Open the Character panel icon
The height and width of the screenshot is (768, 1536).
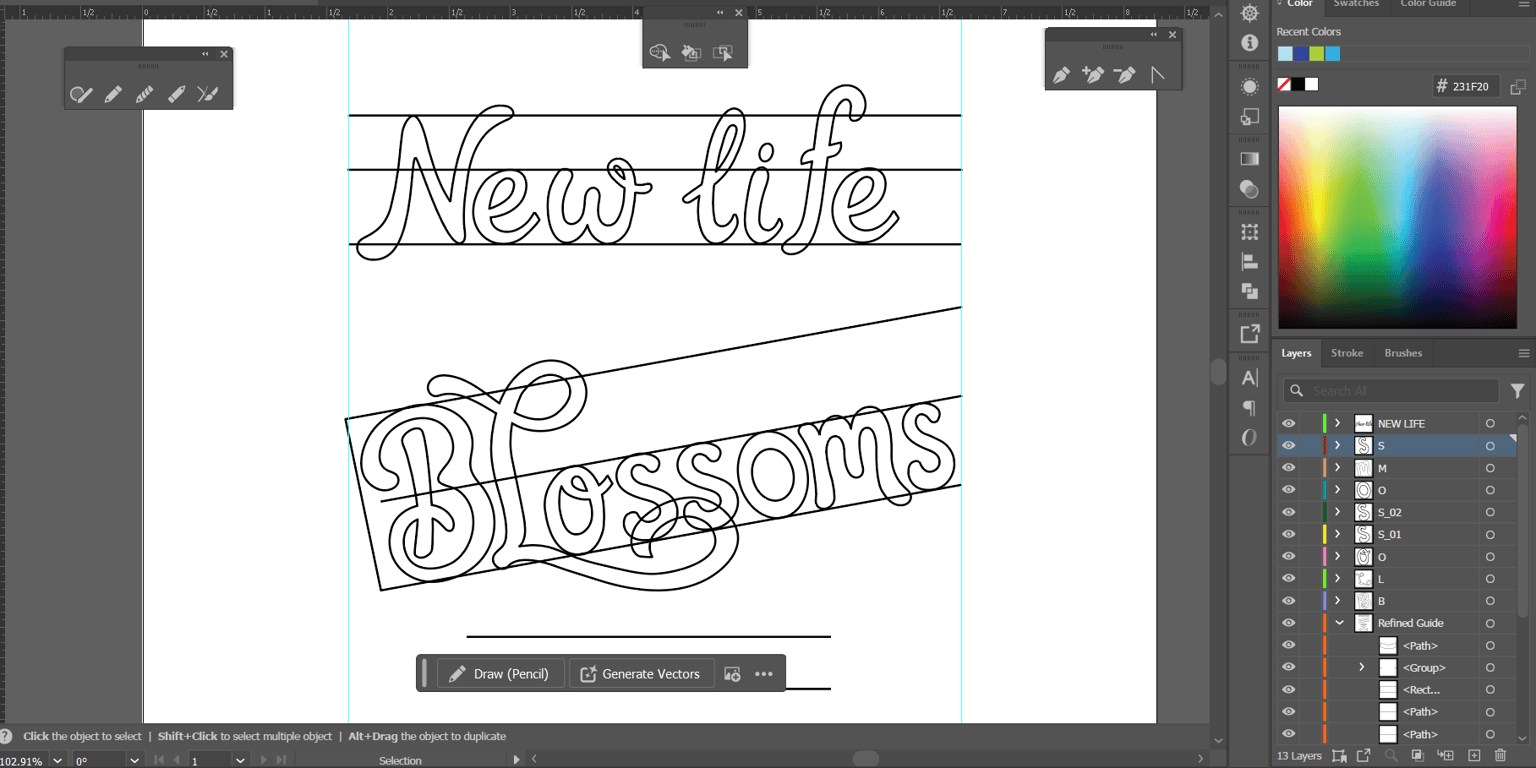[1249, 378]
